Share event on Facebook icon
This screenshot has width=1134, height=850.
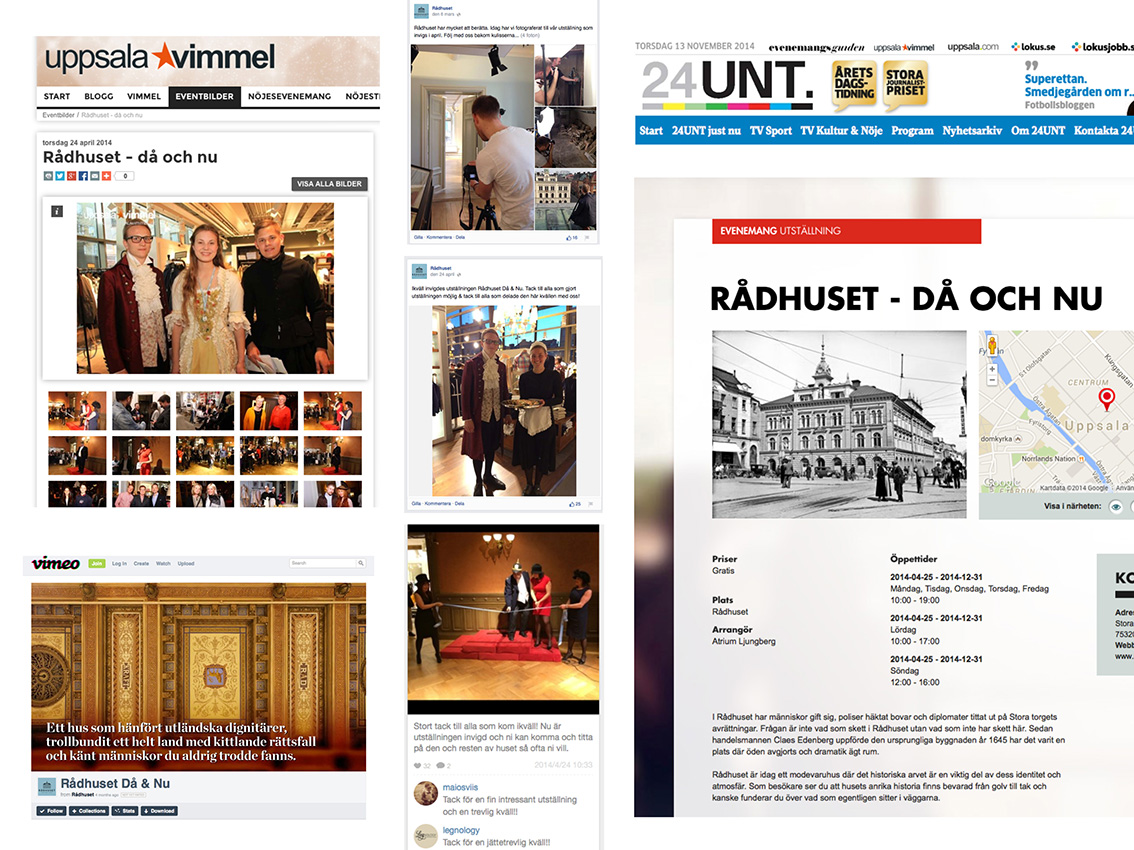pyautogui.click(x=83, y=176)
